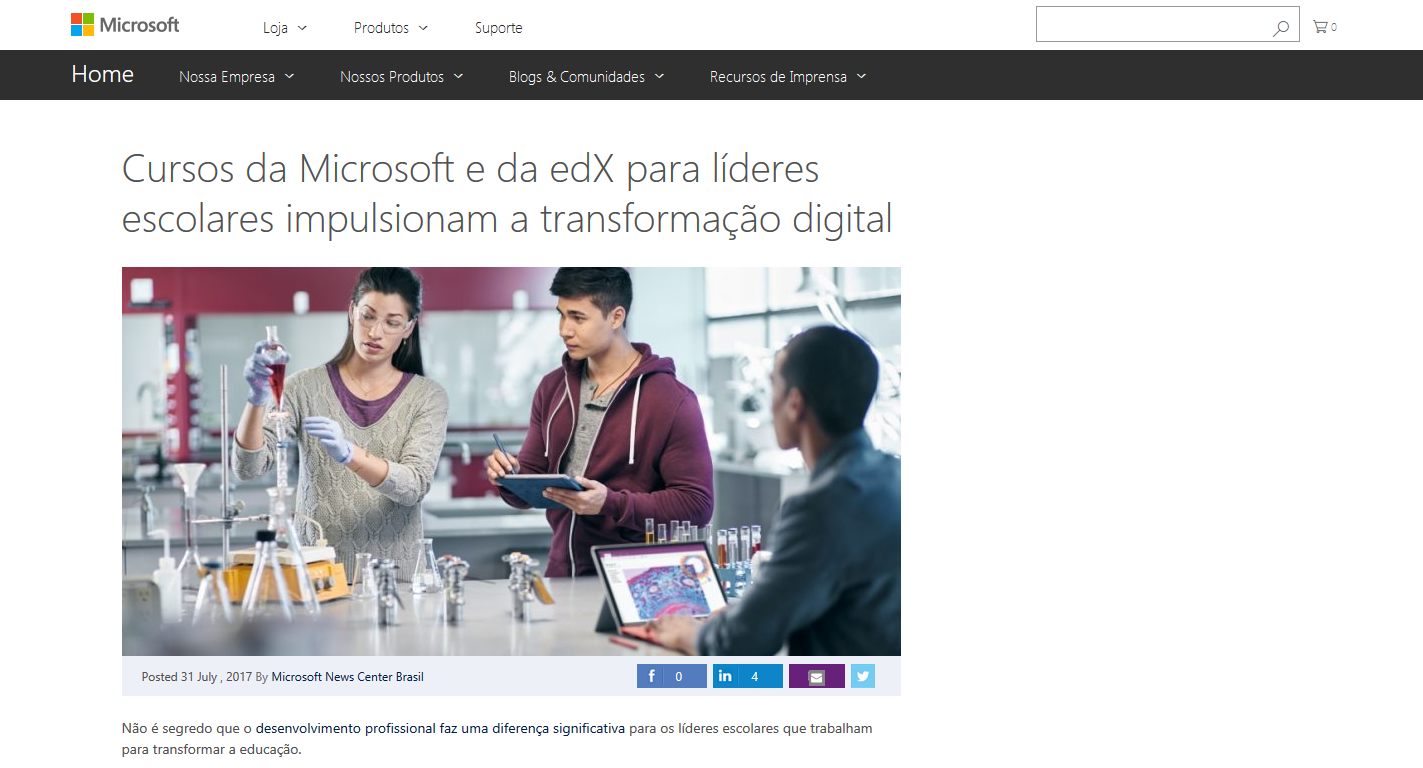Click the search magnifier icon

1281,28
